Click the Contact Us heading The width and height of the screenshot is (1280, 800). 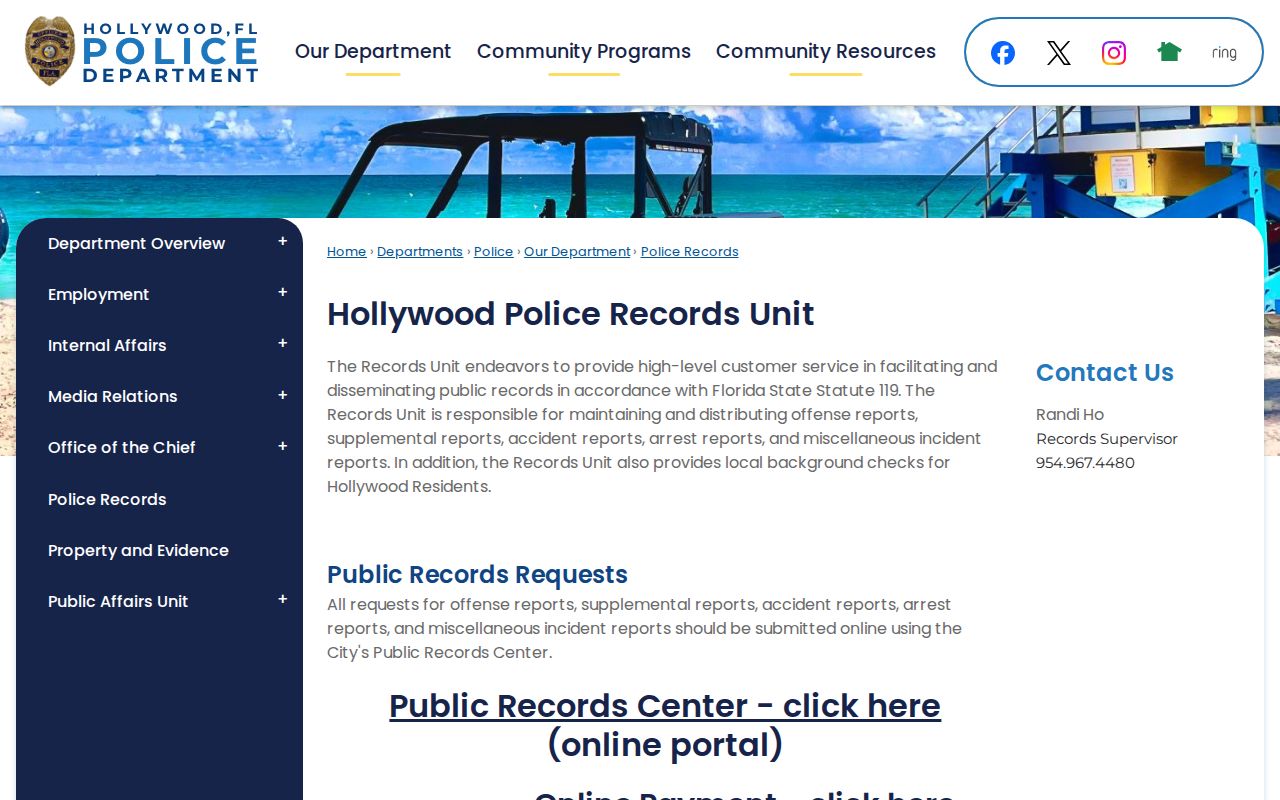point(1105,373)
